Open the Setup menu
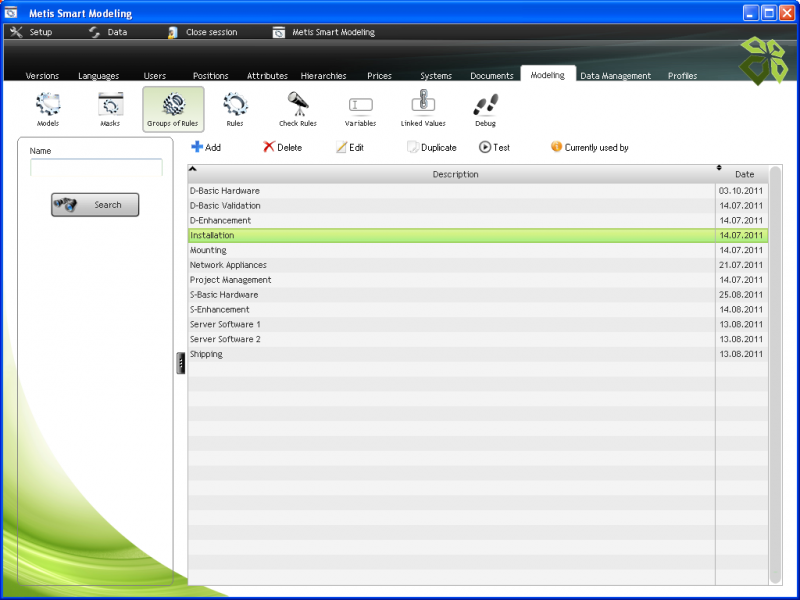 31,32
